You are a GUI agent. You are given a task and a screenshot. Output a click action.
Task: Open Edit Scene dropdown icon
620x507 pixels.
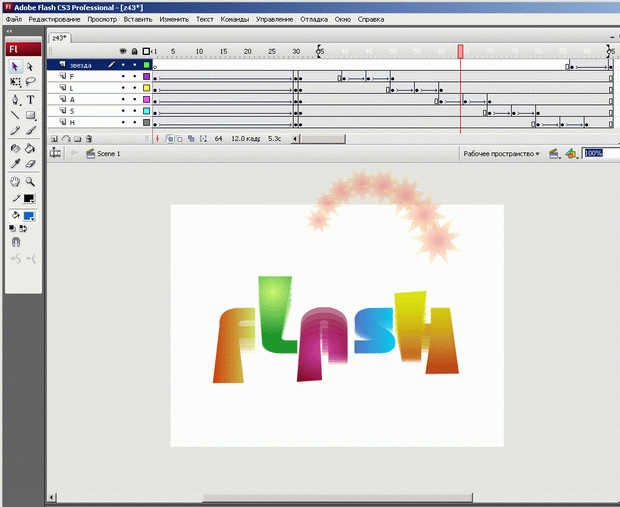click(x=554, y=154)
